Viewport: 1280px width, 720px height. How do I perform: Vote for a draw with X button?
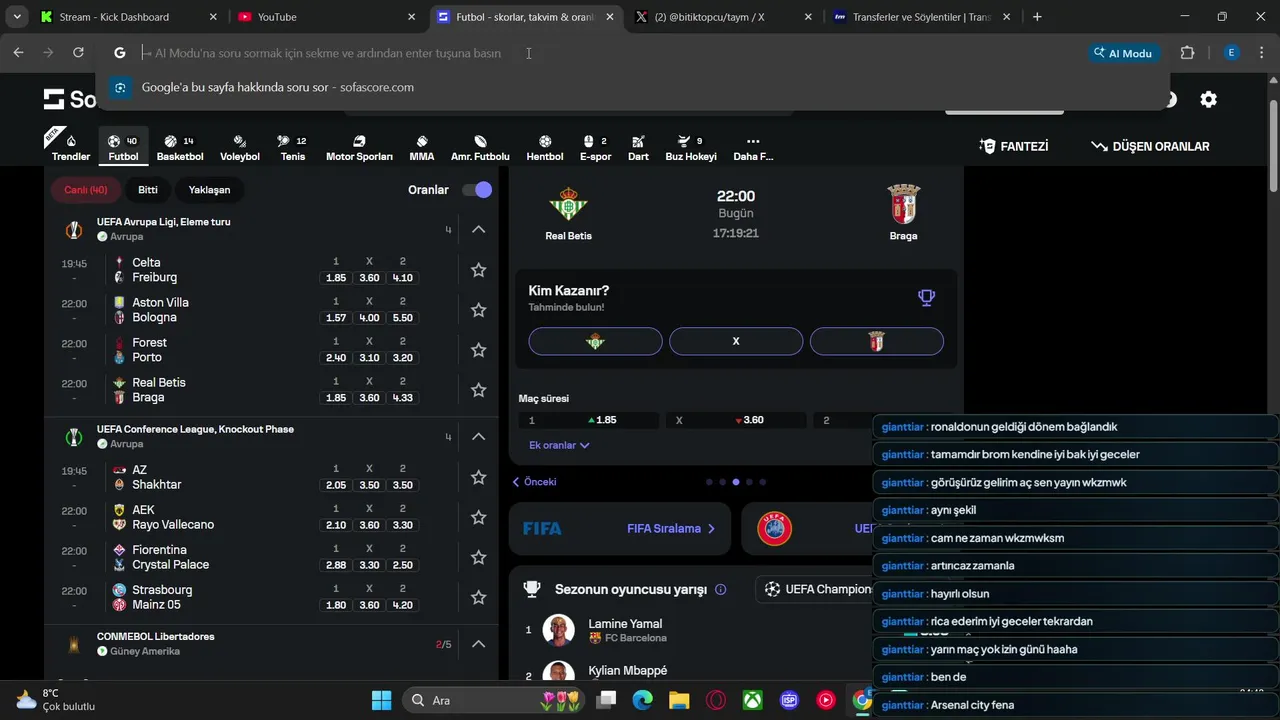(736, 341)
